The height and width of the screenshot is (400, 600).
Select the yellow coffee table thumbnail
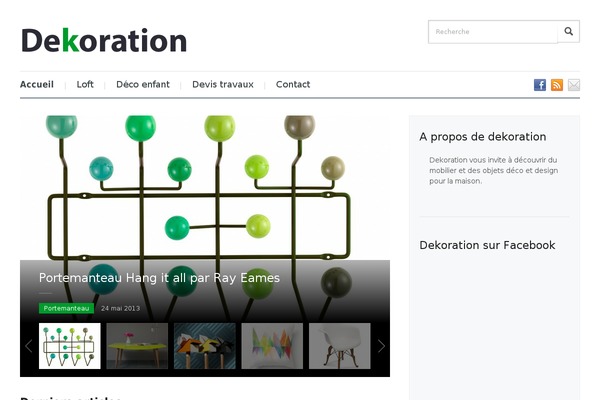[x=137, y=346]
